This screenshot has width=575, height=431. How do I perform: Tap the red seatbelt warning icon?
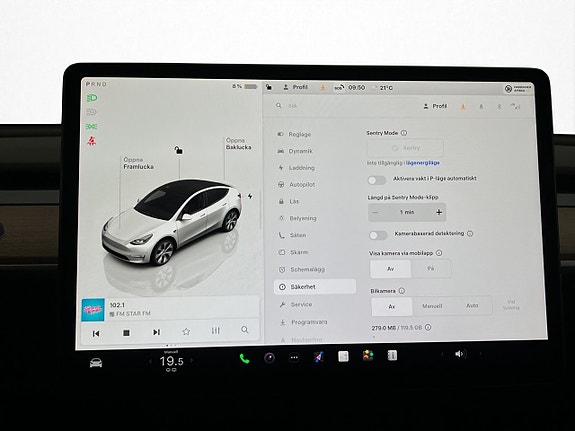pos(91,140)
